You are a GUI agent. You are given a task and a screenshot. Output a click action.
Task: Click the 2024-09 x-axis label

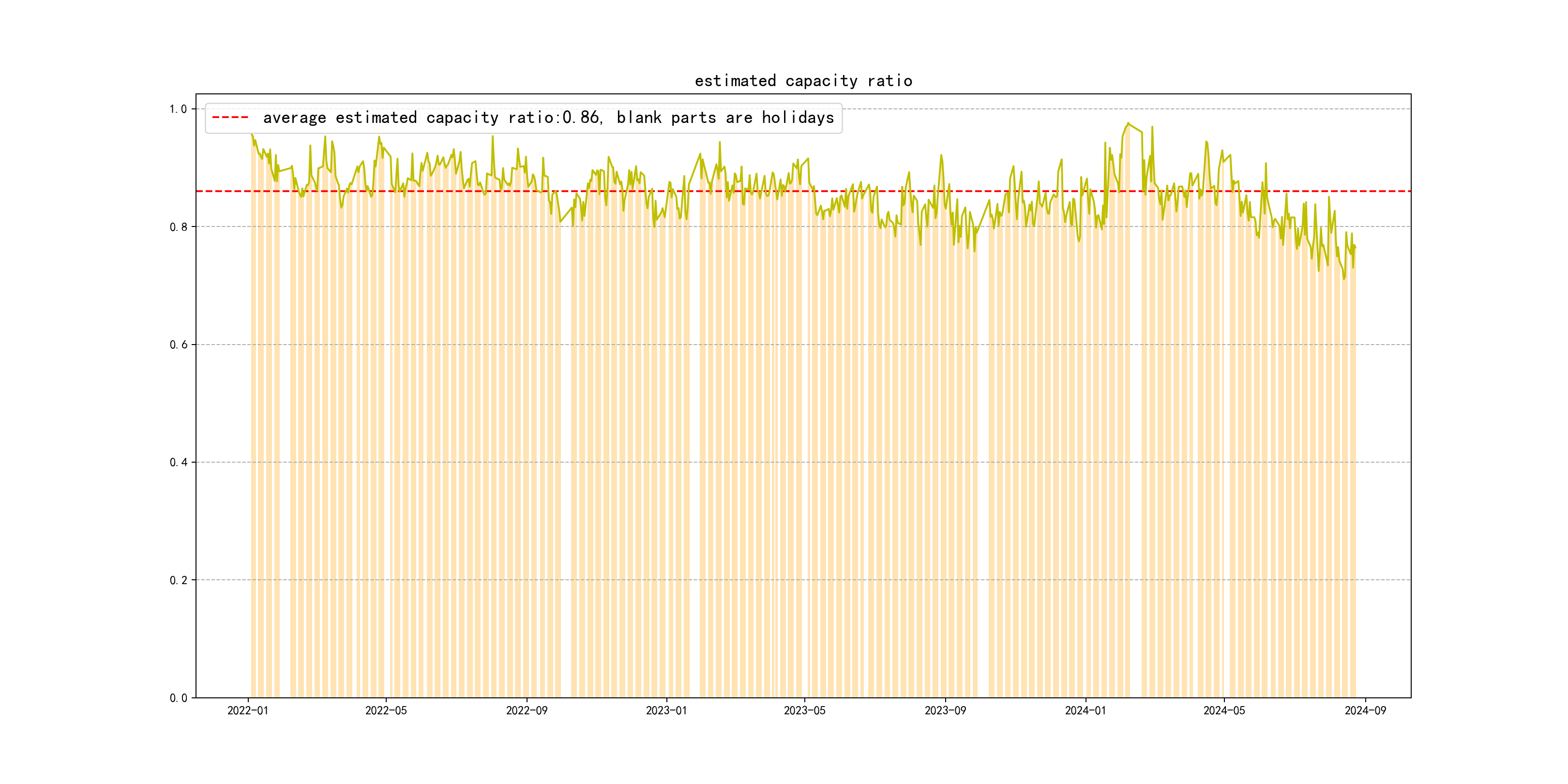[x=1365, y=710]
